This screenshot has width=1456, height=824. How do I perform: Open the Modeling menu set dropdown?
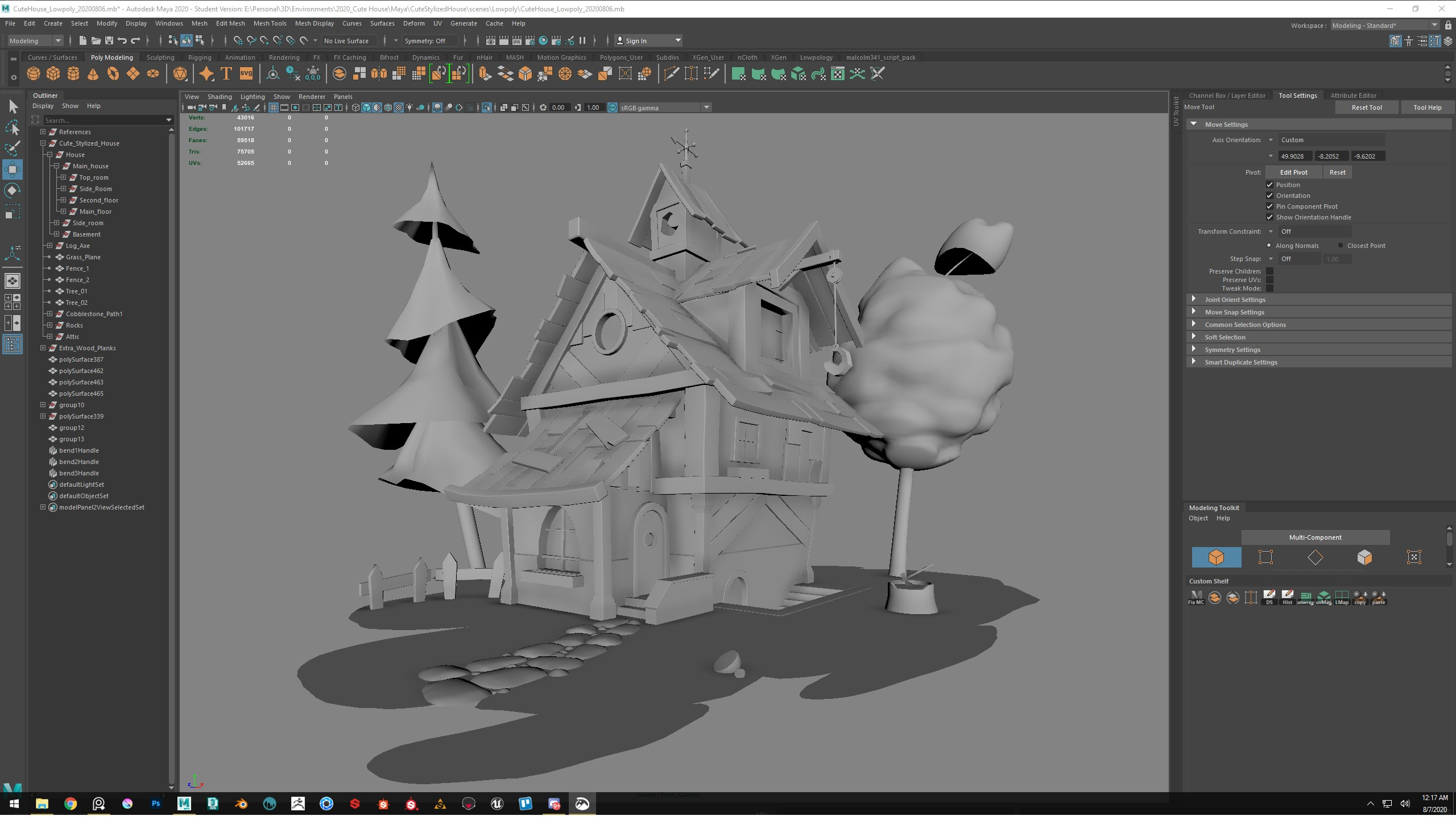[x=35, y=40]
